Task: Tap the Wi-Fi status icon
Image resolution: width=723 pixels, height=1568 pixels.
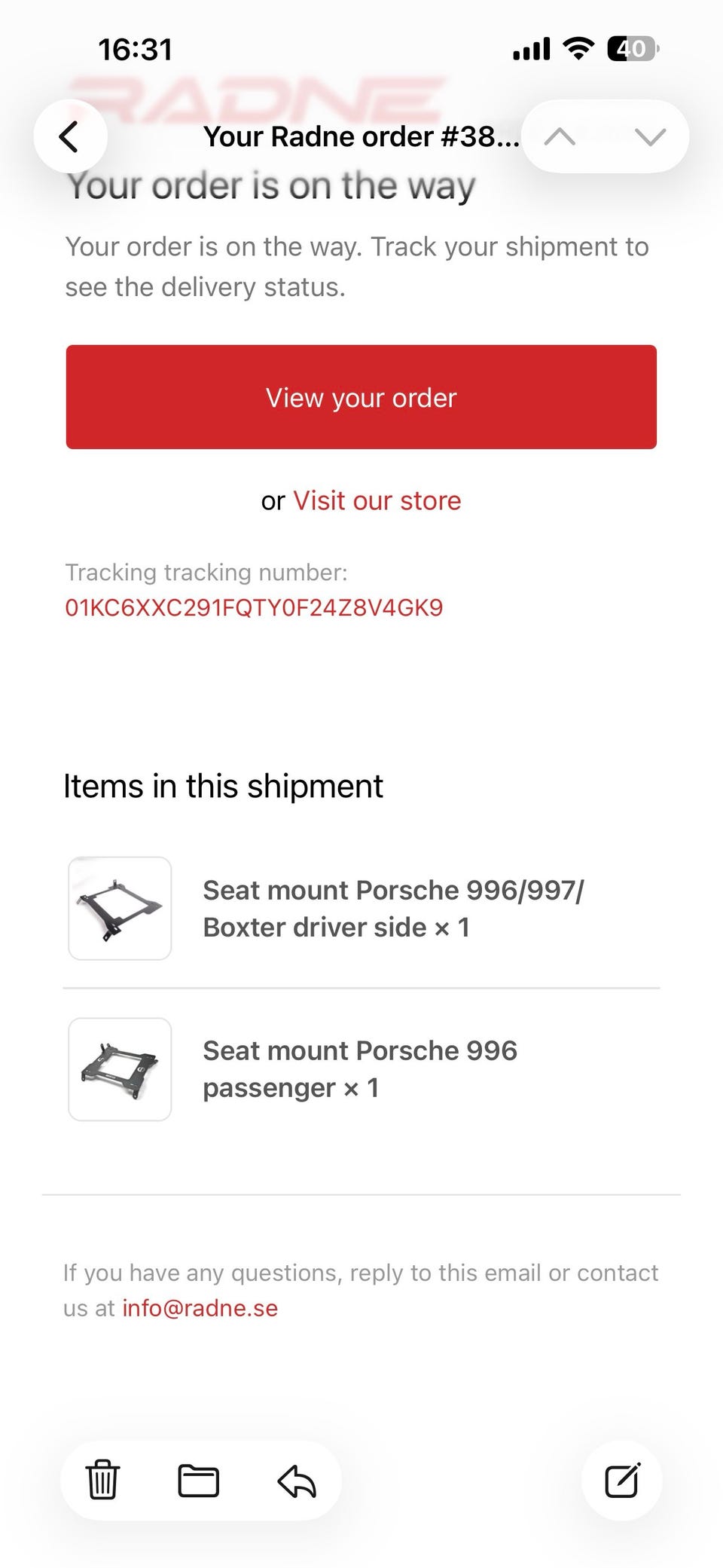Action: (578, 49)
